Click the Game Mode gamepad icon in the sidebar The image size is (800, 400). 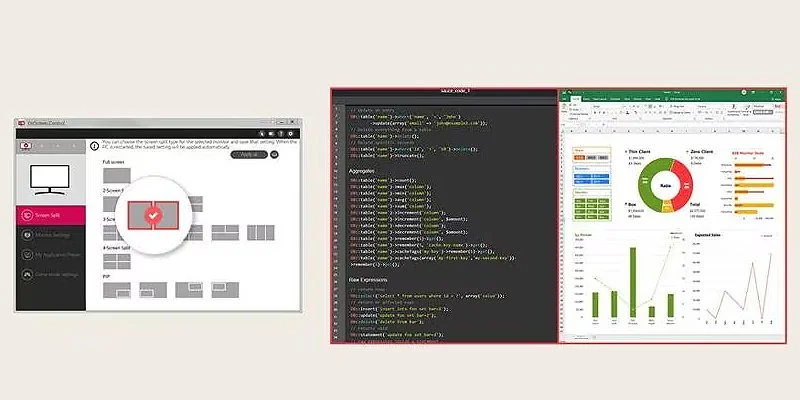[x=27, y=274]
